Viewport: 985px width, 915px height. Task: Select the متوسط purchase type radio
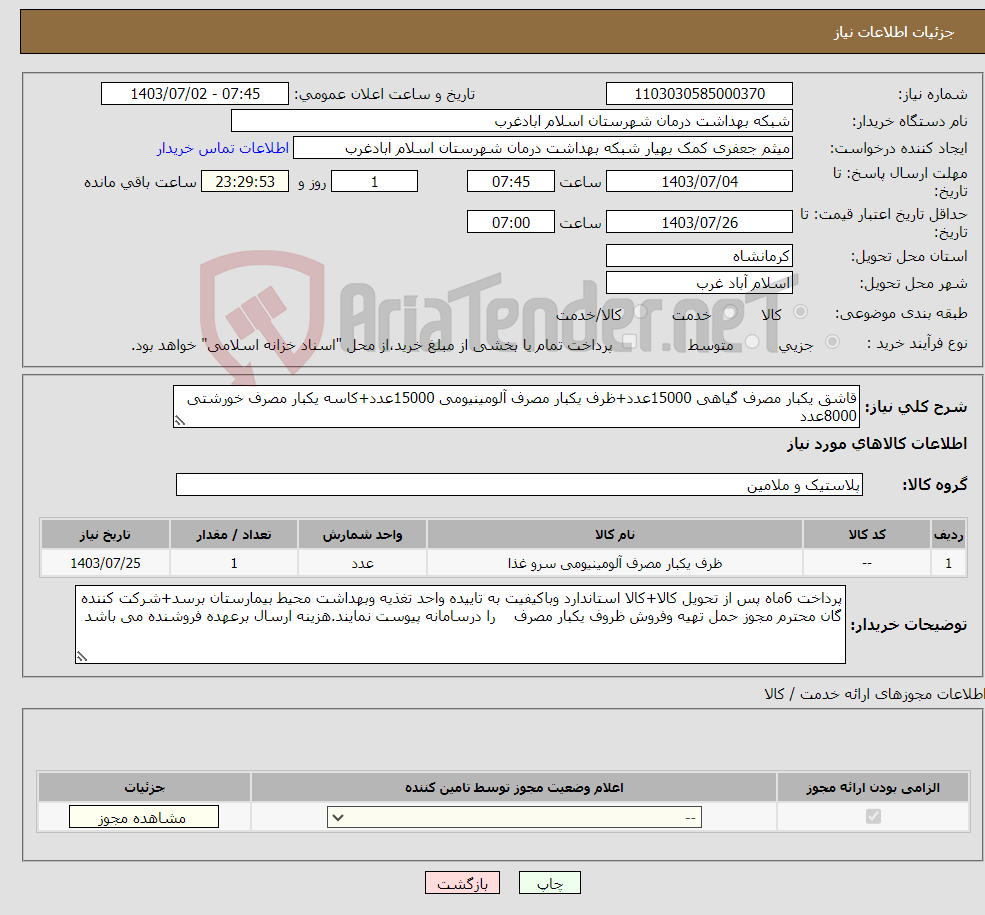[x=752, y=342]
